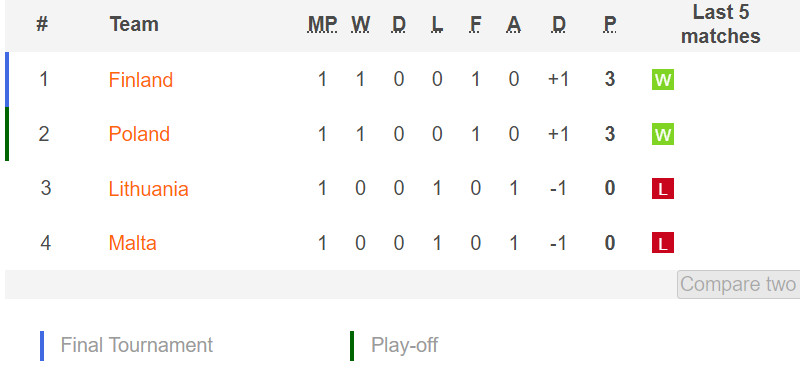Open the Lithuania team link
800x373 pixels.
pyautogui.click(x=148, y=189)
